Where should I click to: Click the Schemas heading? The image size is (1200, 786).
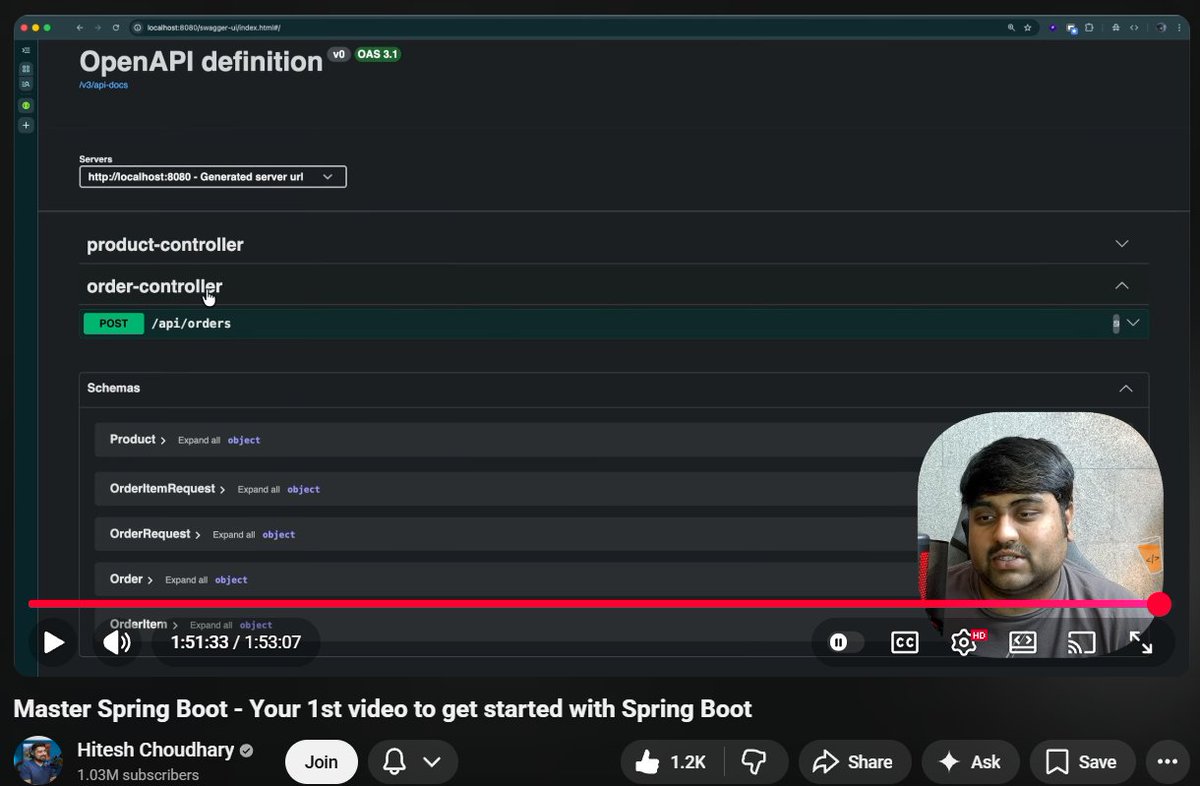(113, 388)
